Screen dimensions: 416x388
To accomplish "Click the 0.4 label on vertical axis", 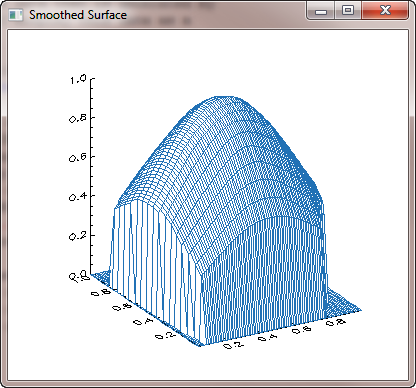I will click(x=77, y=197).
